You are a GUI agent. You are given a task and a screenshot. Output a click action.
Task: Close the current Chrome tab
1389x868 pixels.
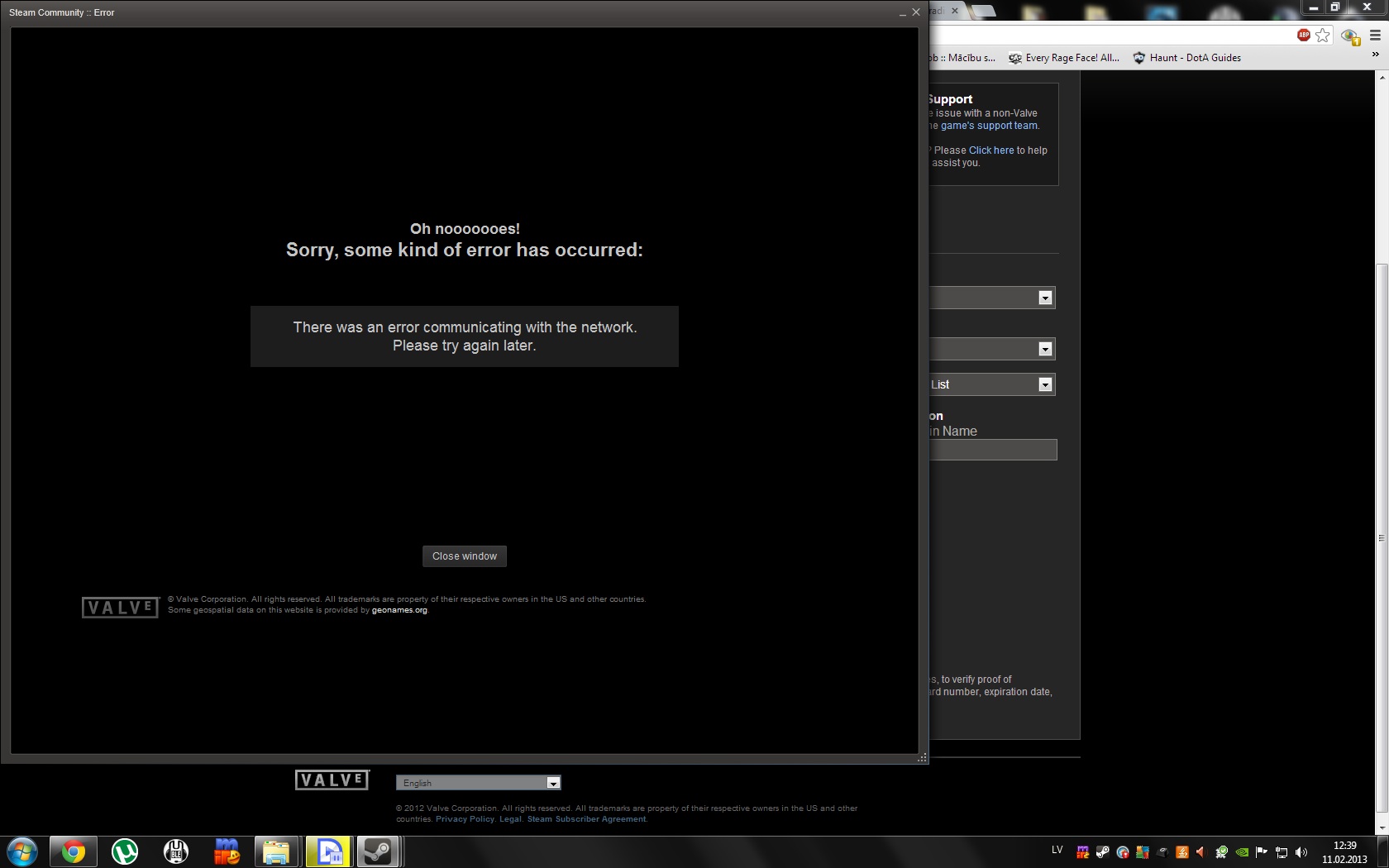[955, 11]
